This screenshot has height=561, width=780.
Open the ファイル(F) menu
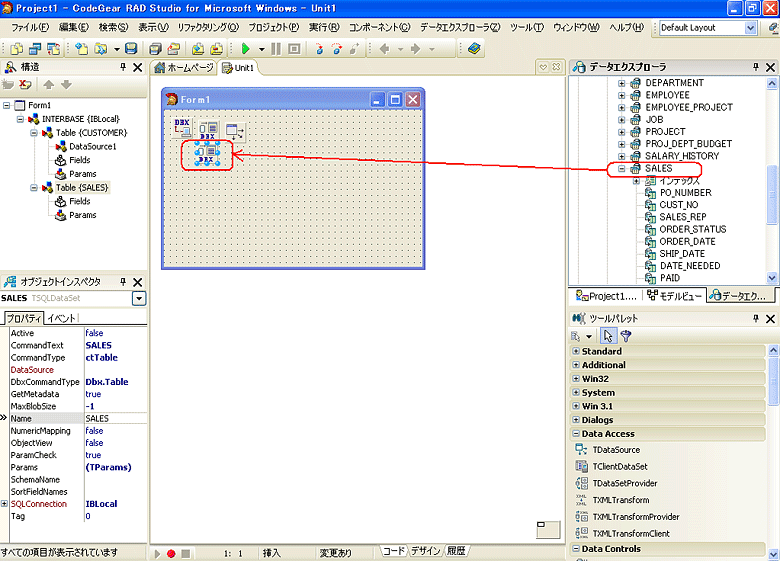(30, 27)
